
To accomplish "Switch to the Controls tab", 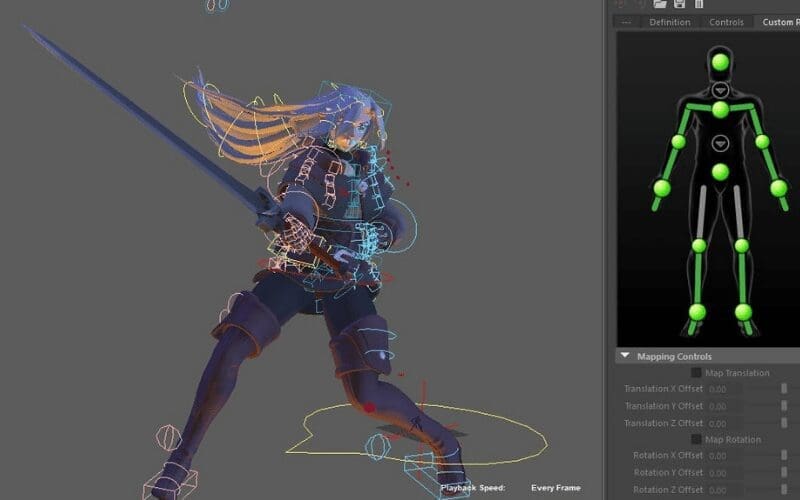I will coord(726,22).
